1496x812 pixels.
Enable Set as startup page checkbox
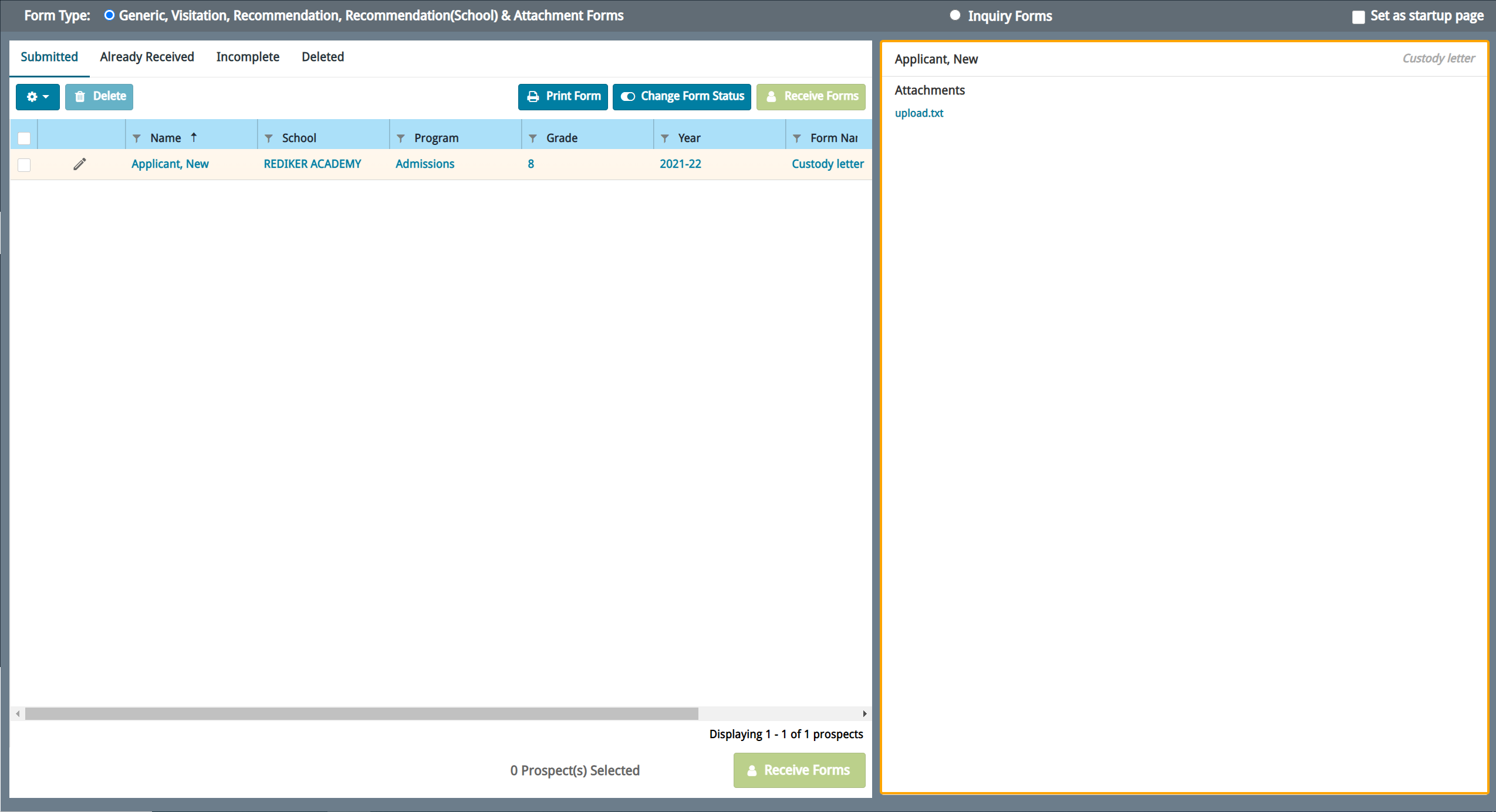pyautogui.click(x=1358, y=17)
